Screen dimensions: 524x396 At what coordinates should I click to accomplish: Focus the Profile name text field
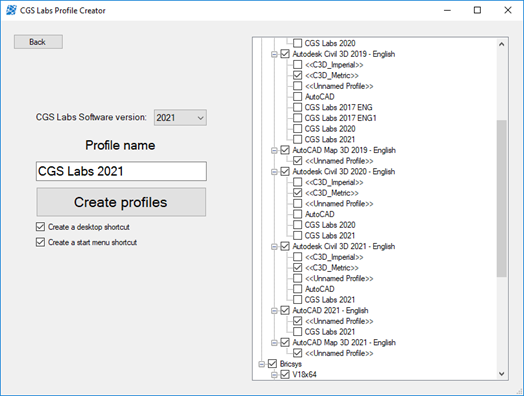click(x=121, y=171)
